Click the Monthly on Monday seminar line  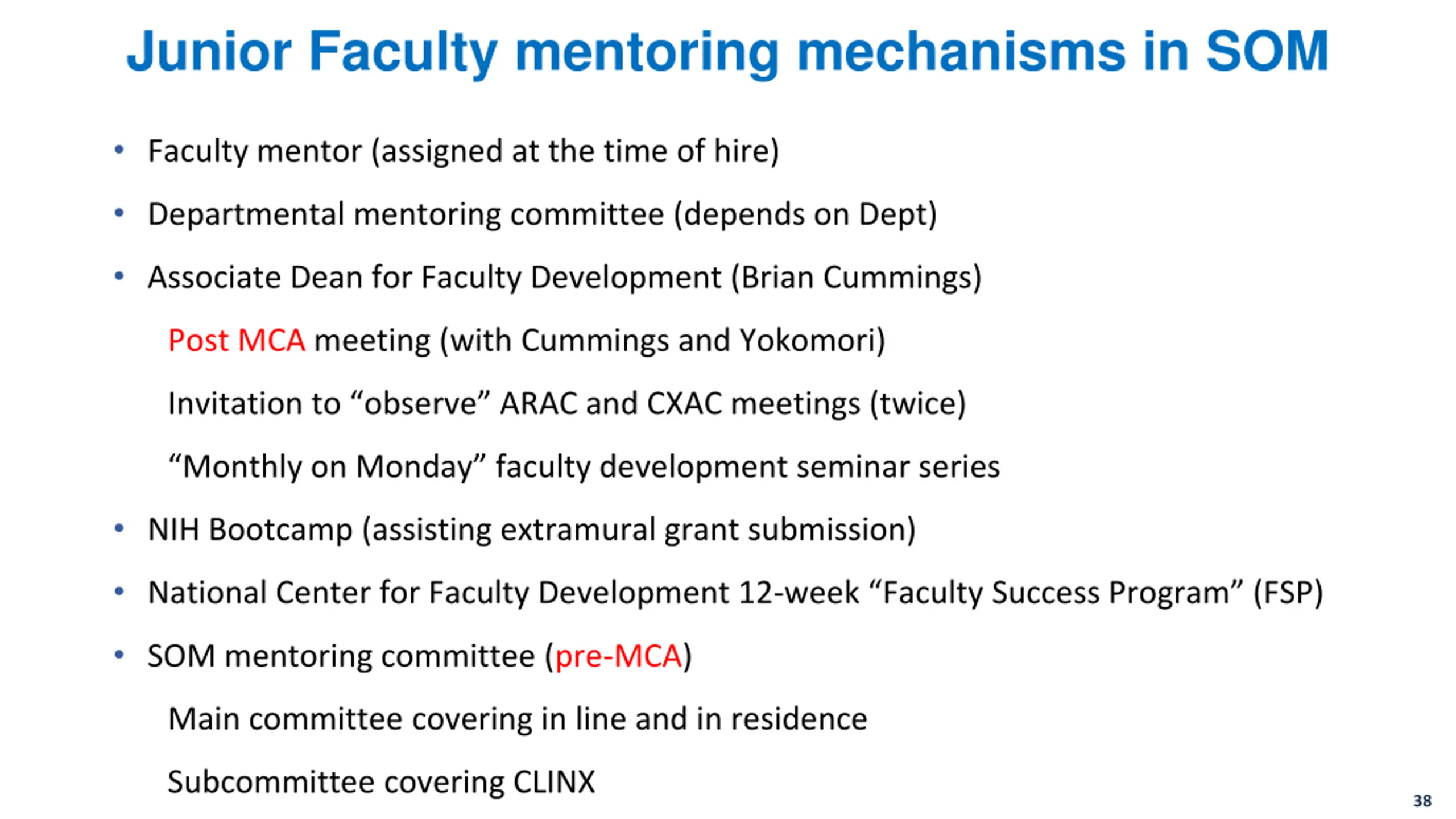(584, 468)
